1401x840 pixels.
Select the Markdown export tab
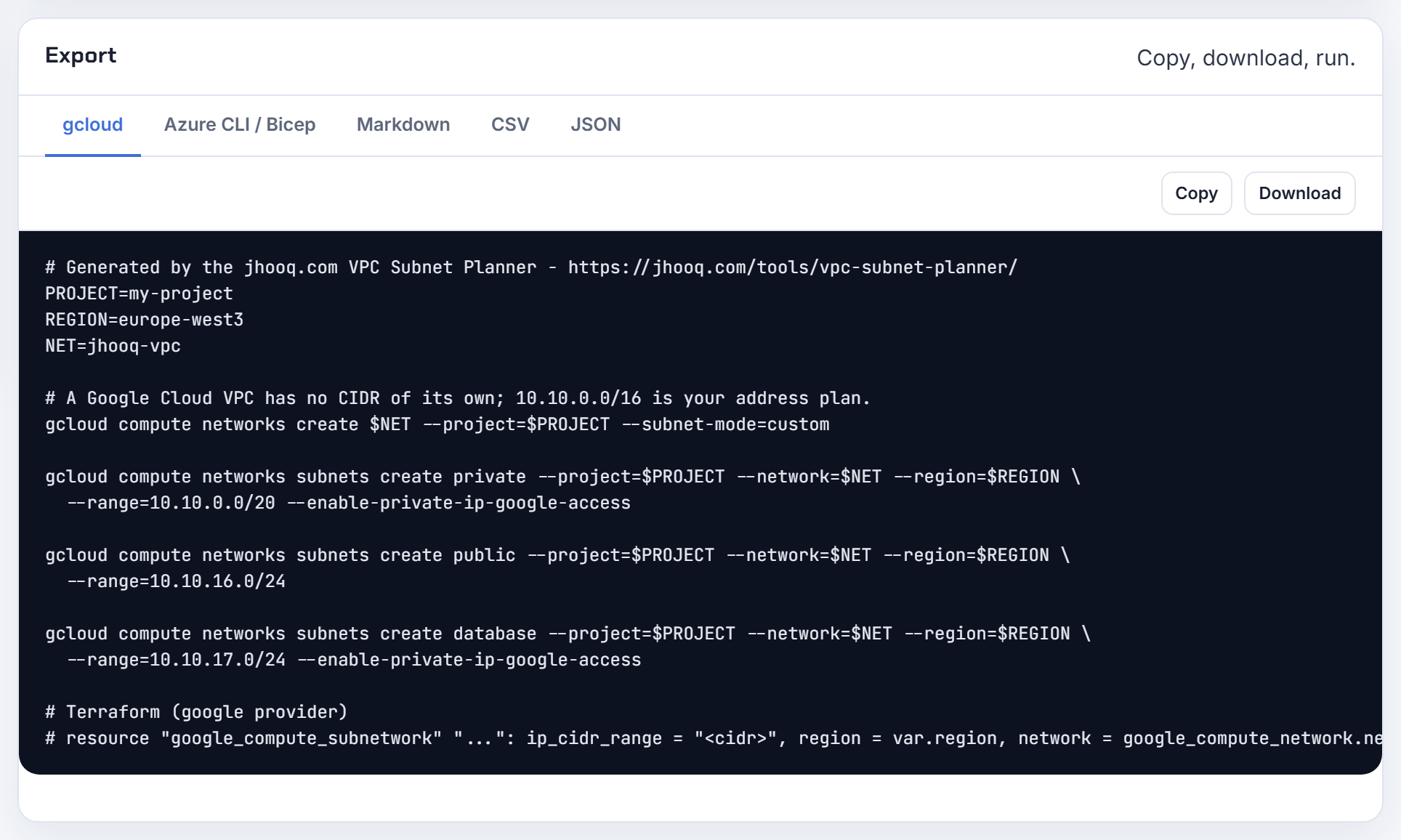pos(403,125)
